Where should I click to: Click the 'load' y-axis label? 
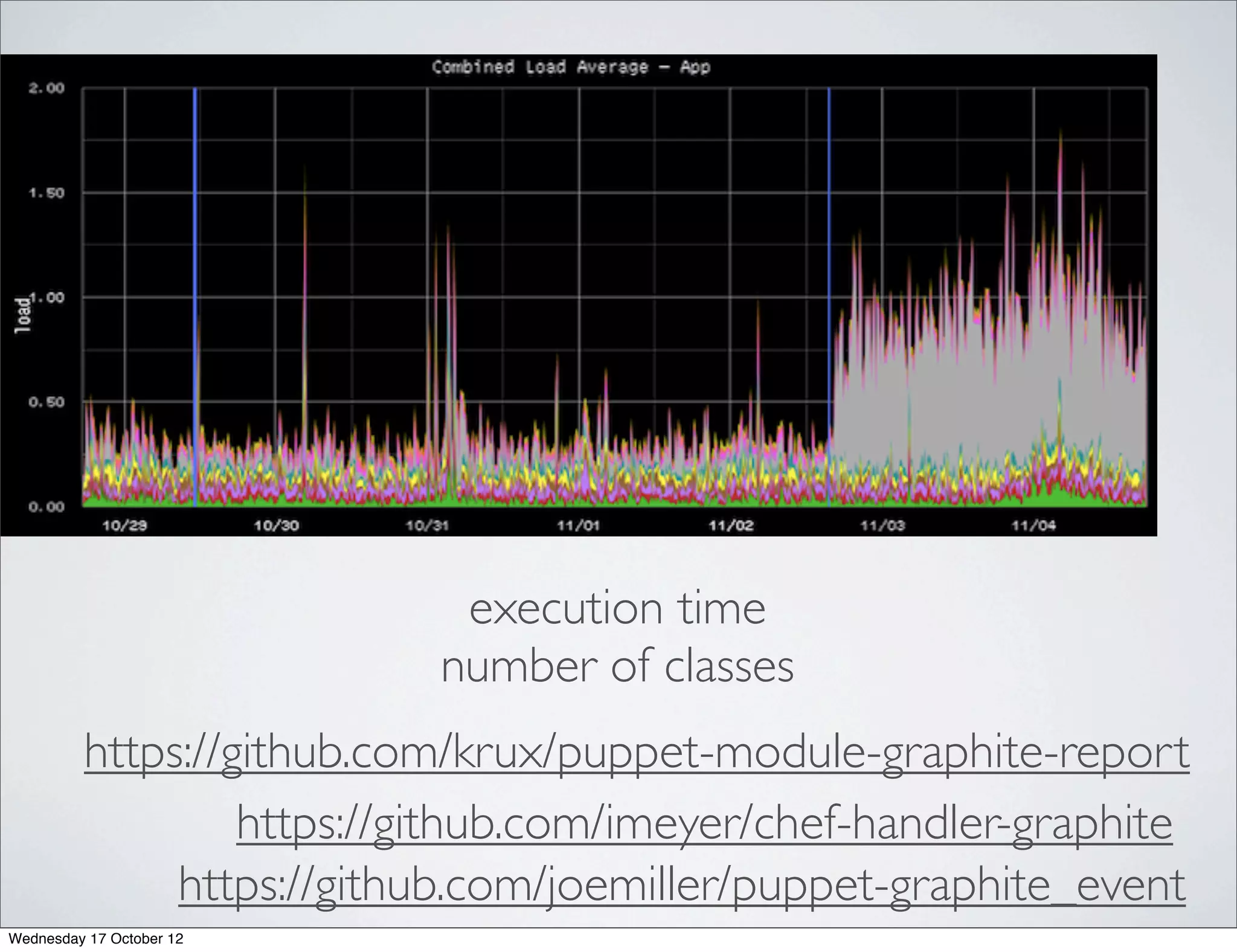(x=22, y=315)
